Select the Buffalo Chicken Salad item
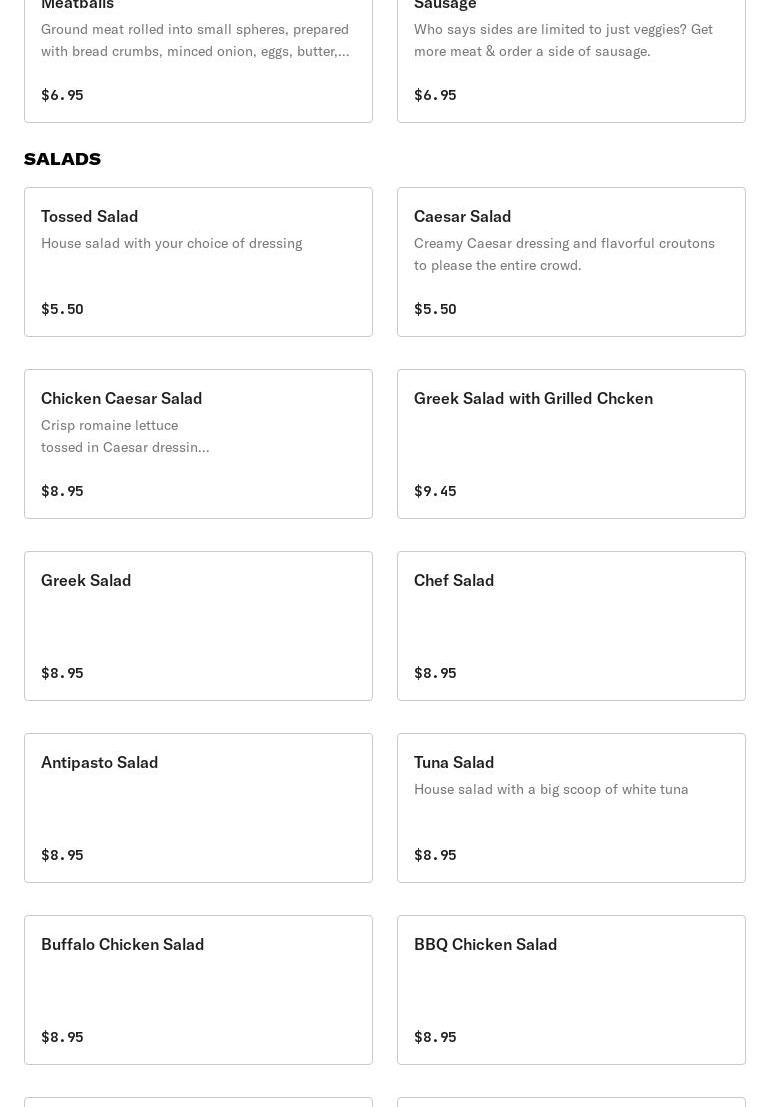770x1107 pixels. click(198, 990)
